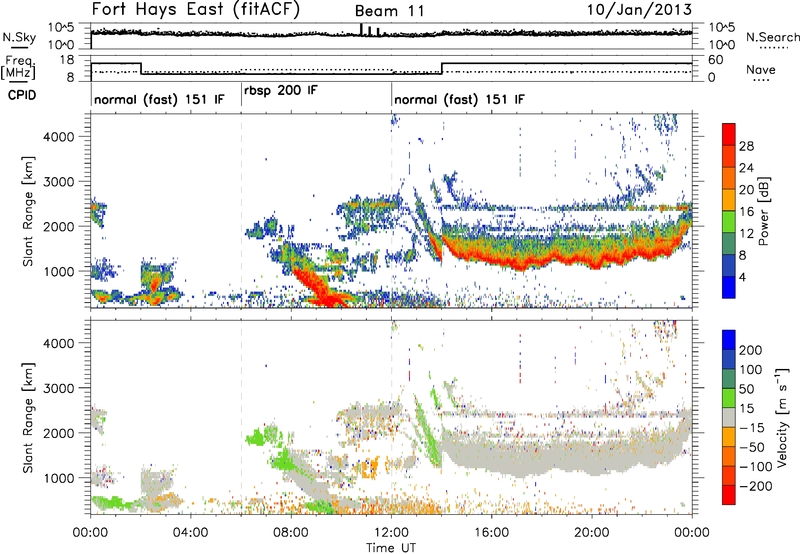Click the blue bottom of the power colorbar

tap(729, 287)
